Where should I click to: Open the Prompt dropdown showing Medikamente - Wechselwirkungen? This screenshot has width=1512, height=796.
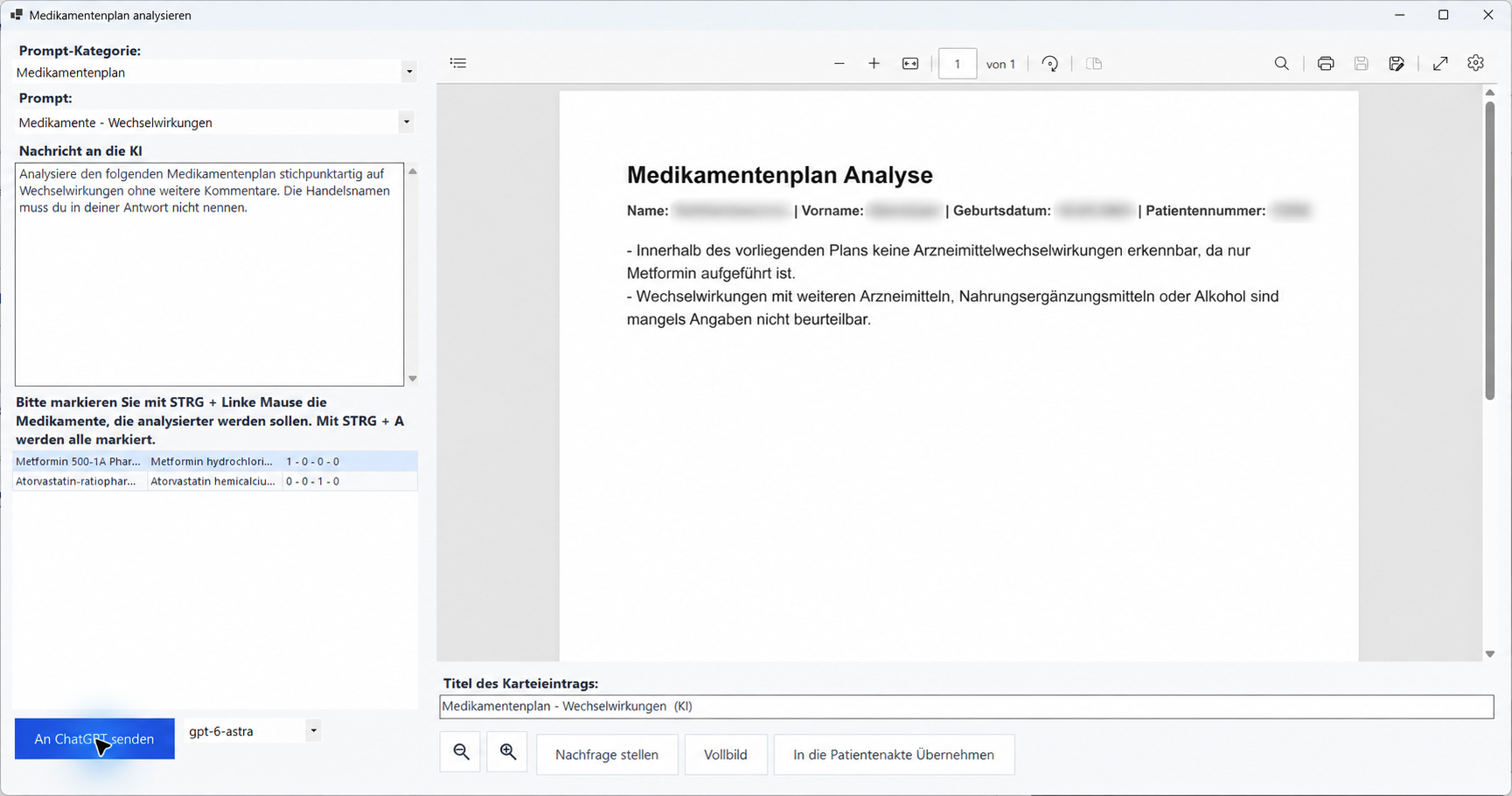406,122
